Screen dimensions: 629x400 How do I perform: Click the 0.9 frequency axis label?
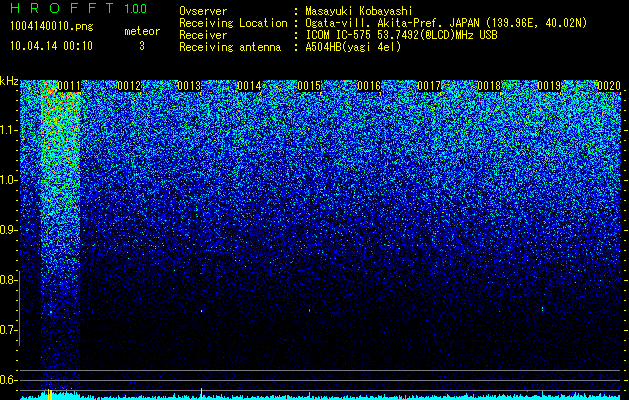click(8, 230)
